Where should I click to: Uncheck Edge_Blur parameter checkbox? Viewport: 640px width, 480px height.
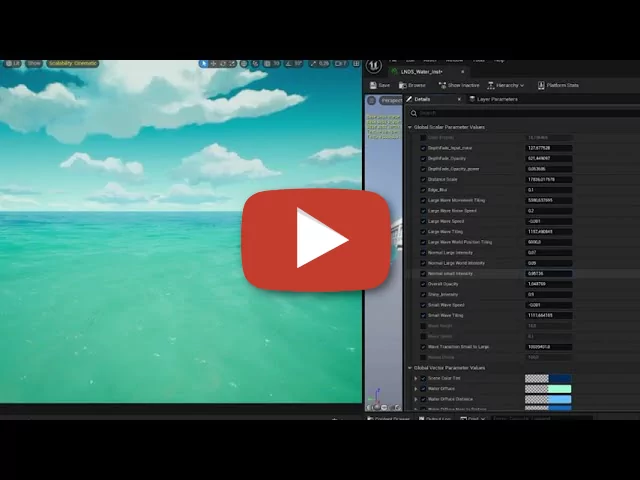pos(423,190)
